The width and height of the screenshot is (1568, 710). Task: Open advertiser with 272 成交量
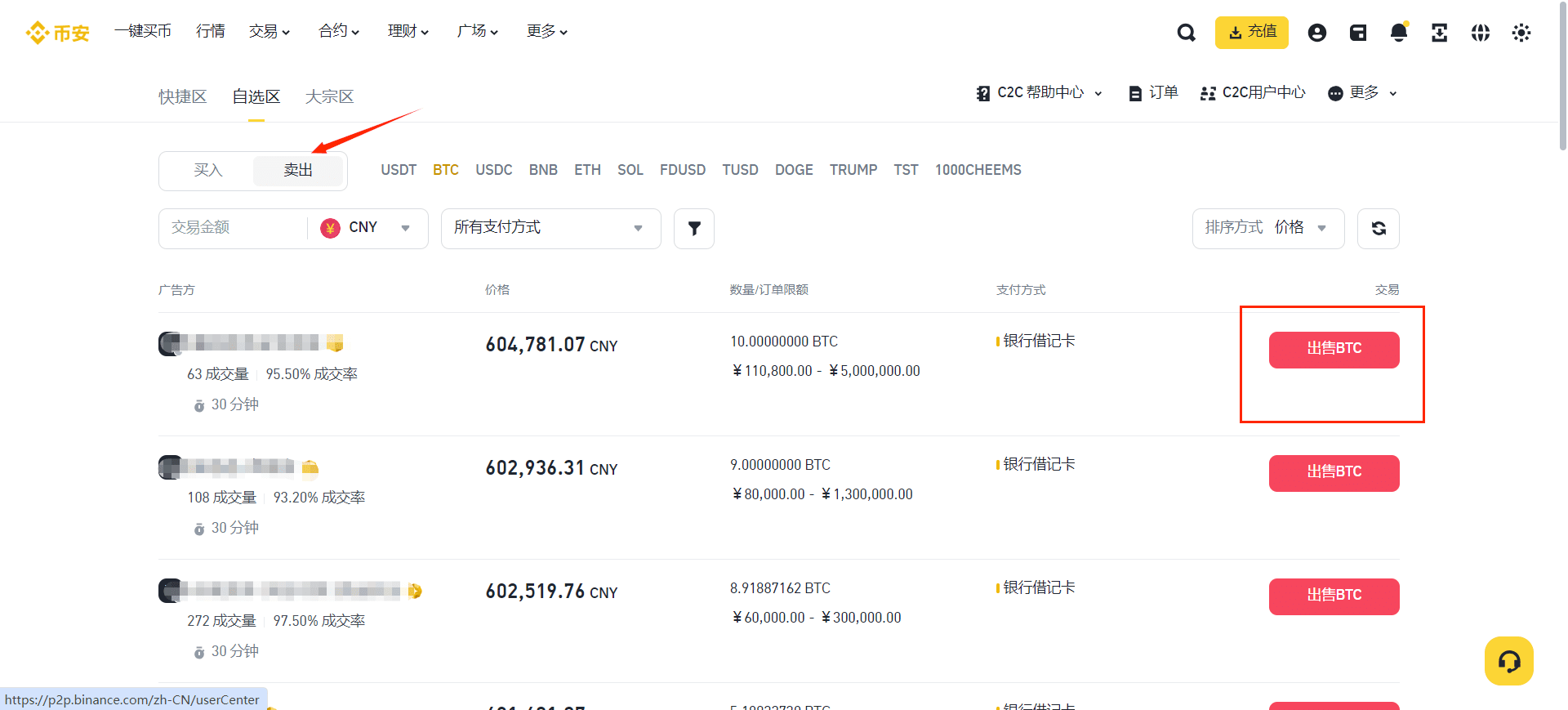coord(279,591)
